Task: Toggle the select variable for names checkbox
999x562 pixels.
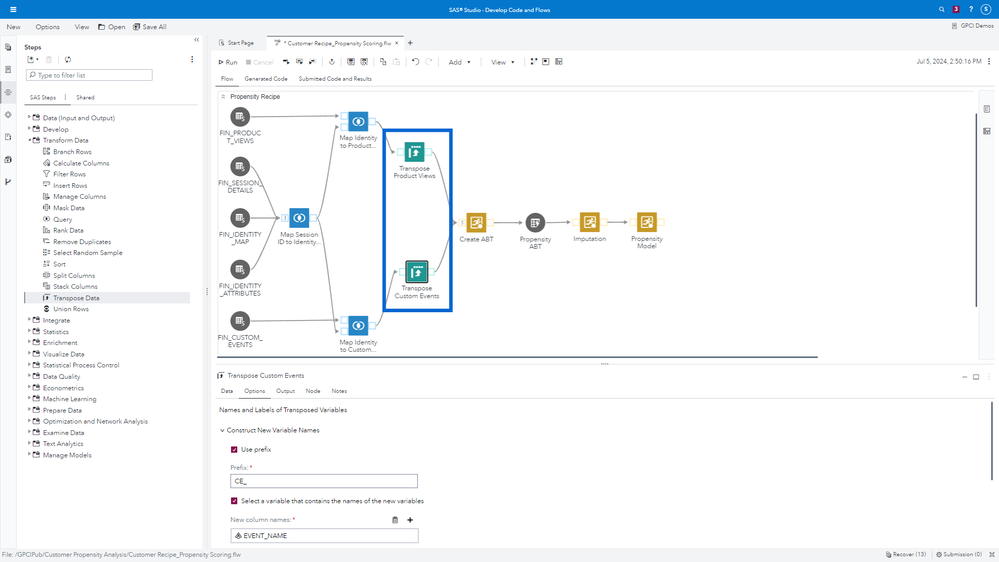Action: 234,501
